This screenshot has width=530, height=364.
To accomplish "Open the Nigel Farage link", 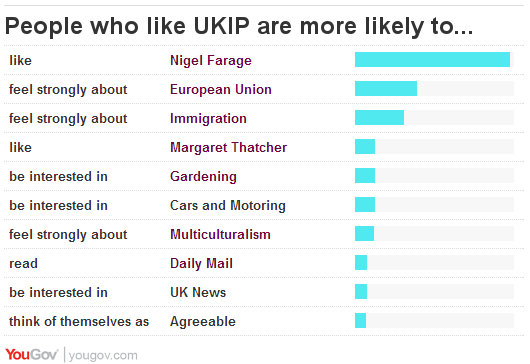I will (211, 60).
